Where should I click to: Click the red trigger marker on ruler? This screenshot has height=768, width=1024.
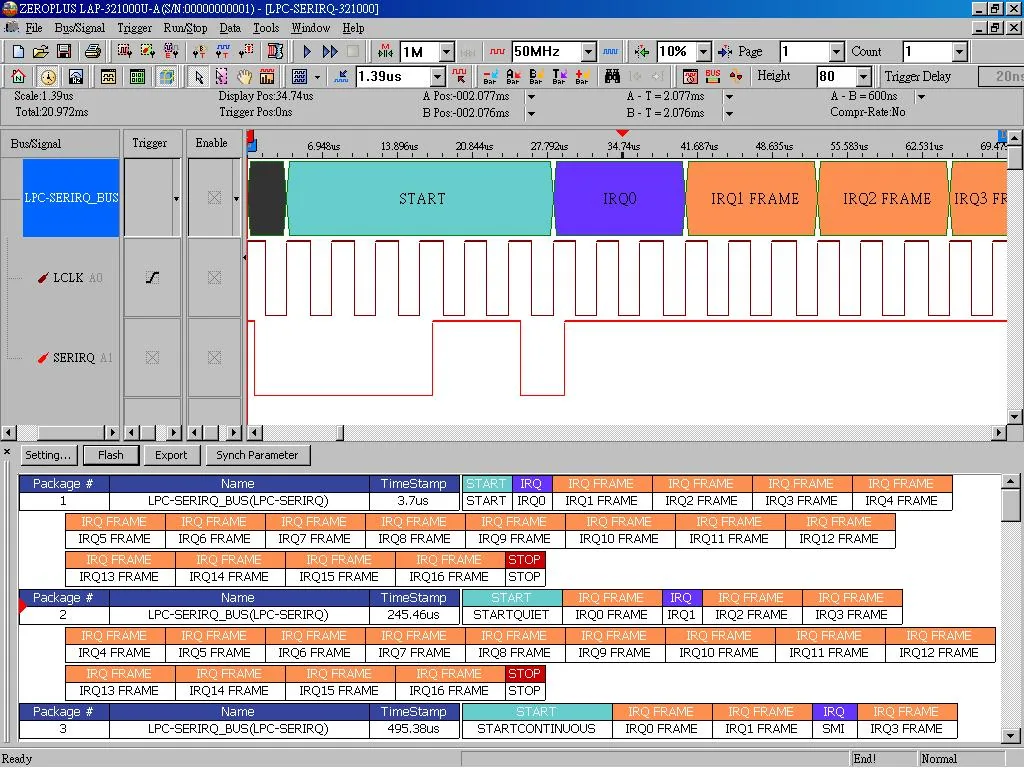coord(622,133)
